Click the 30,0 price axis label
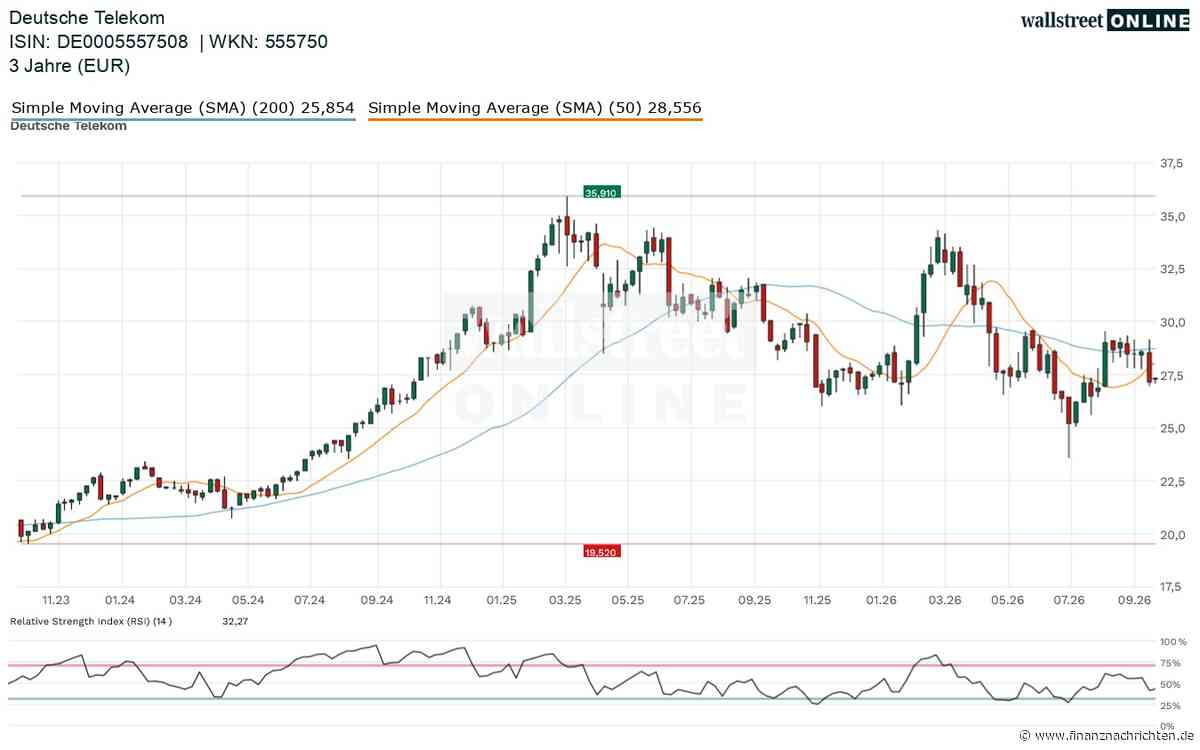The height and width of the screenshot is (750, 1200). point(1172,322)
